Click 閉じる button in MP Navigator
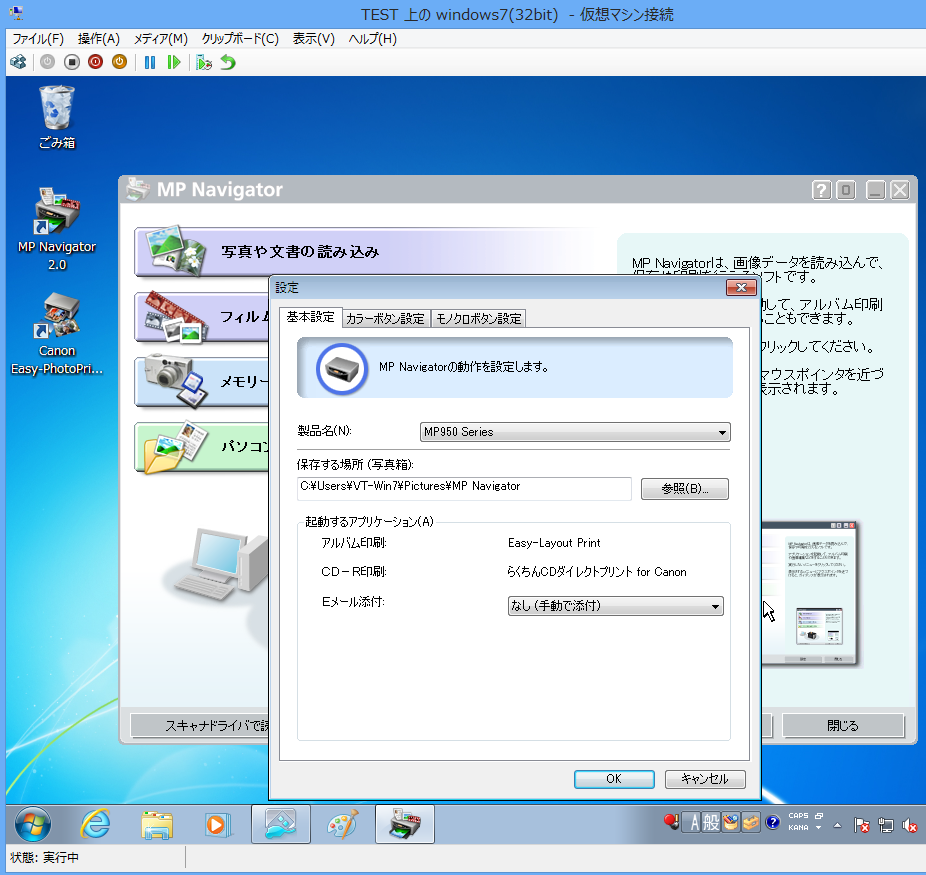 843,726
